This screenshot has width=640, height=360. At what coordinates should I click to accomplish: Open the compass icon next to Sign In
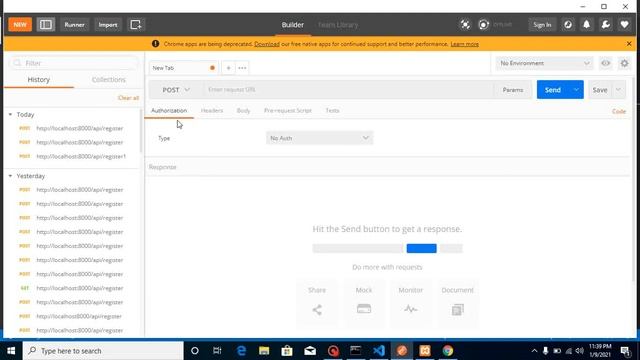click(x=568, y=24)
